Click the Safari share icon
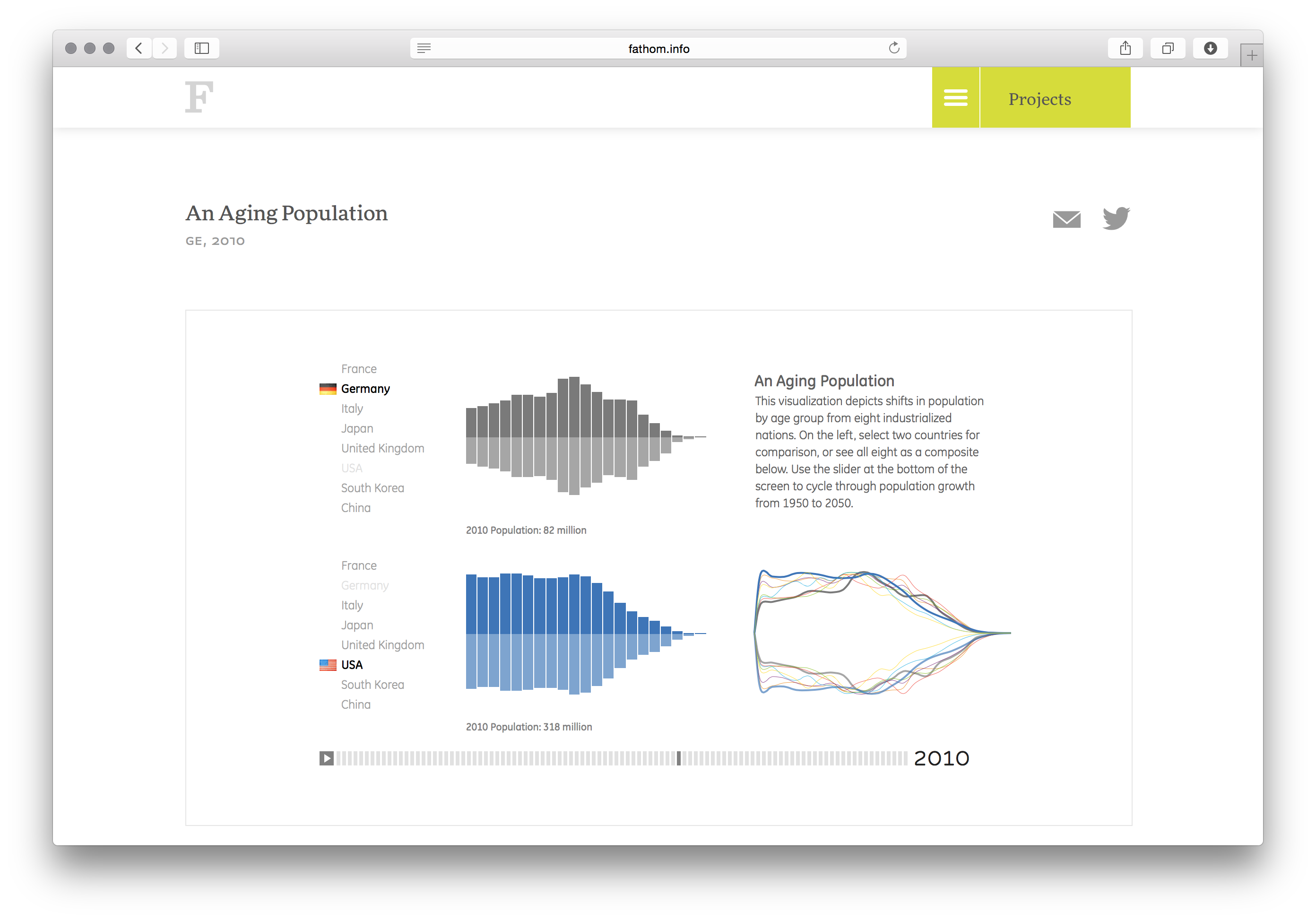 coord(1125,48)
